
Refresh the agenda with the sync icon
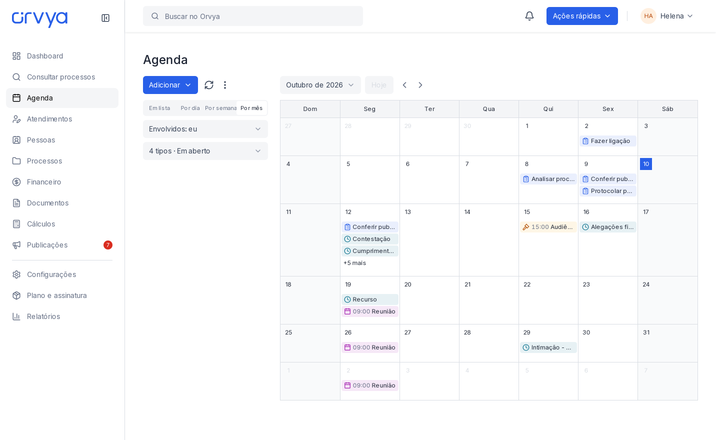[209, 85]
